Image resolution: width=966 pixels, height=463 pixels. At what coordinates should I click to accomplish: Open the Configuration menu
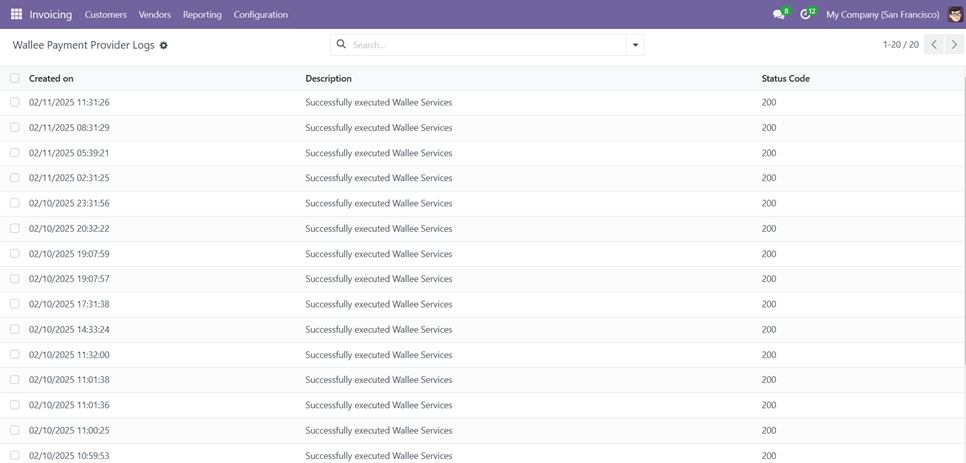tap(260, 15)
